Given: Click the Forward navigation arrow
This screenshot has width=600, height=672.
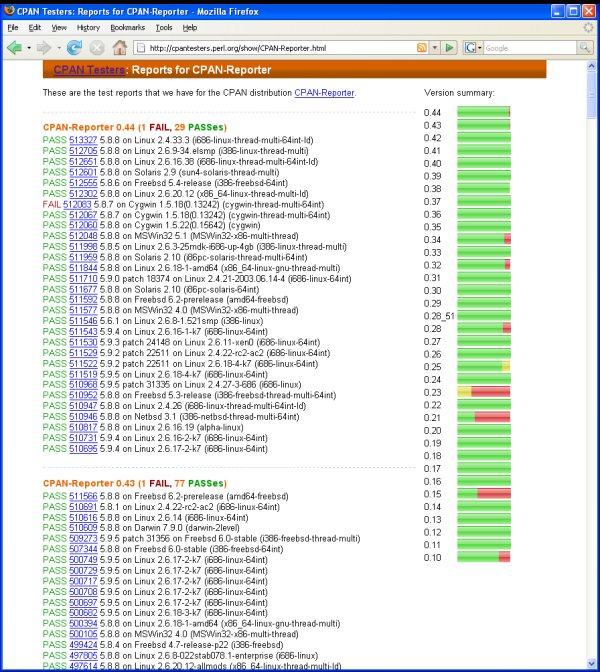Looking at the screenshot, I should [x=44, y=48].
